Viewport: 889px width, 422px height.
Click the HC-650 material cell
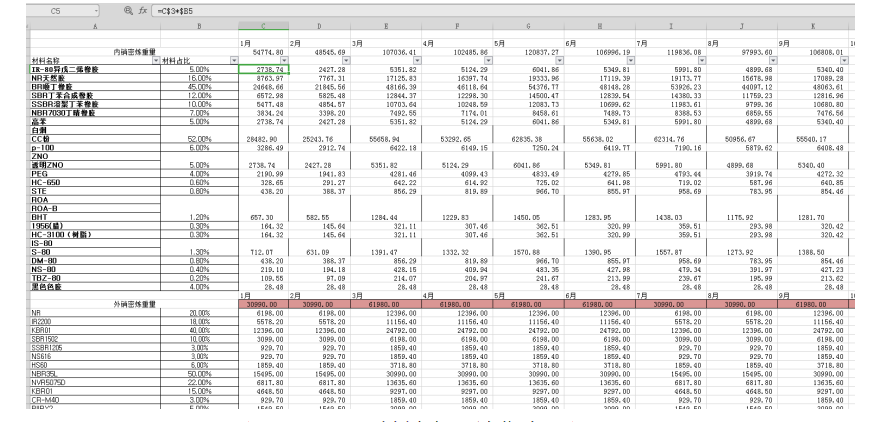(95, 182)
